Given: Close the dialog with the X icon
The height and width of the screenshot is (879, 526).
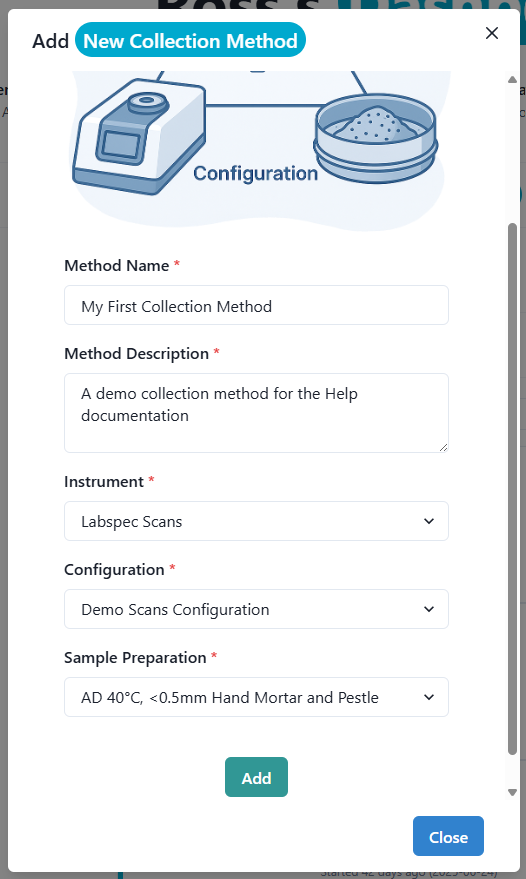Looking at the screenshot, I should coord(492,33).
